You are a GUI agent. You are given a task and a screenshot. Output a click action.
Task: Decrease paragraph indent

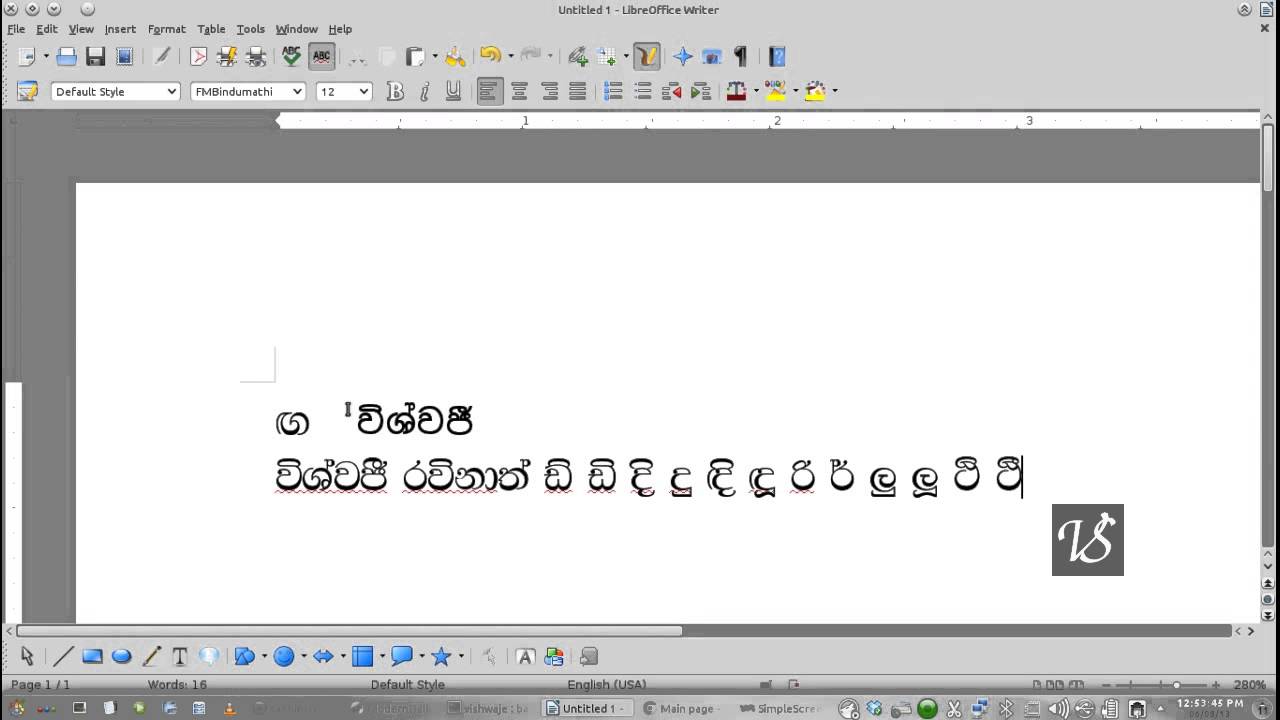tap(672, 91)
